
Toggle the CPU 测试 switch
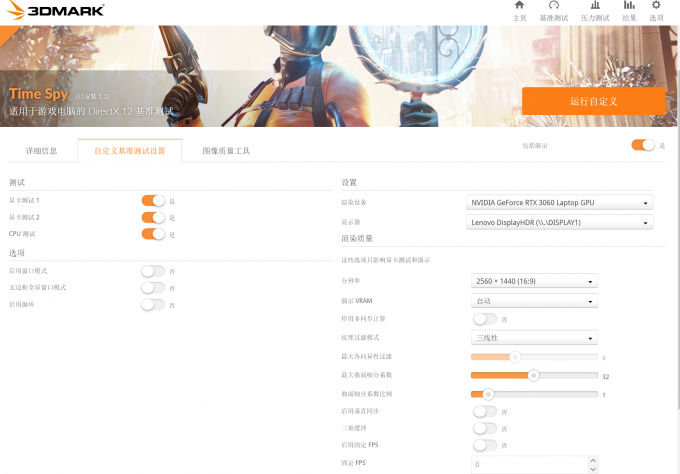(x=153, y=234)
